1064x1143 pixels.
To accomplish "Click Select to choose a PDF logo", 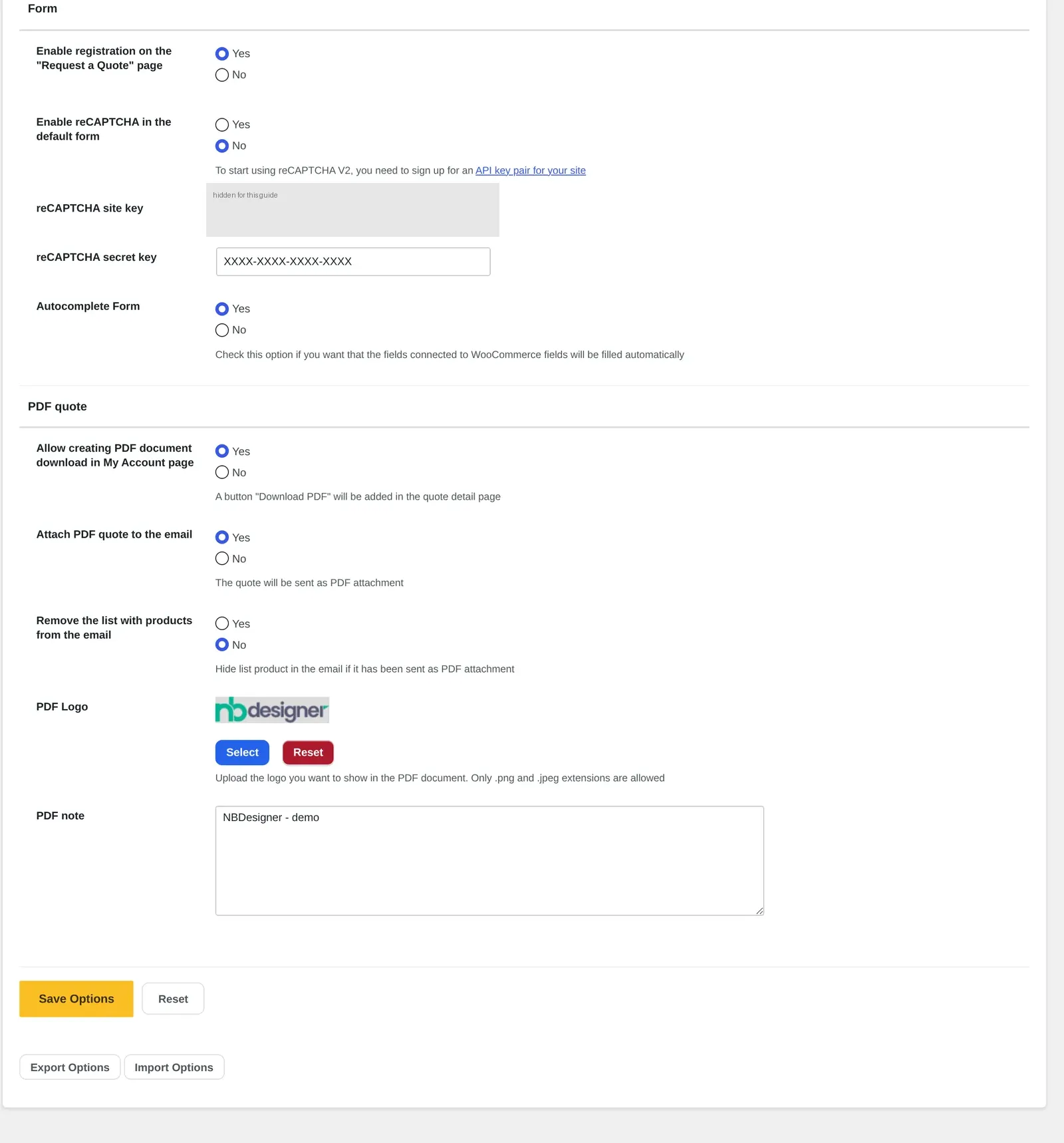I will (242, 752).
